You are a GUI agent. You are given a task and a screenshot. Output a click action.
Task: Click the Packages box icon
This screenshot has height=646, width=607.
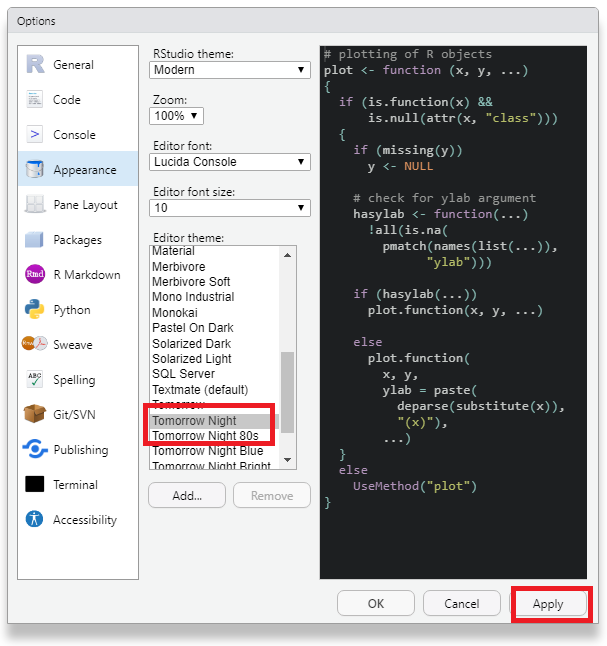(x=34, y=239)
